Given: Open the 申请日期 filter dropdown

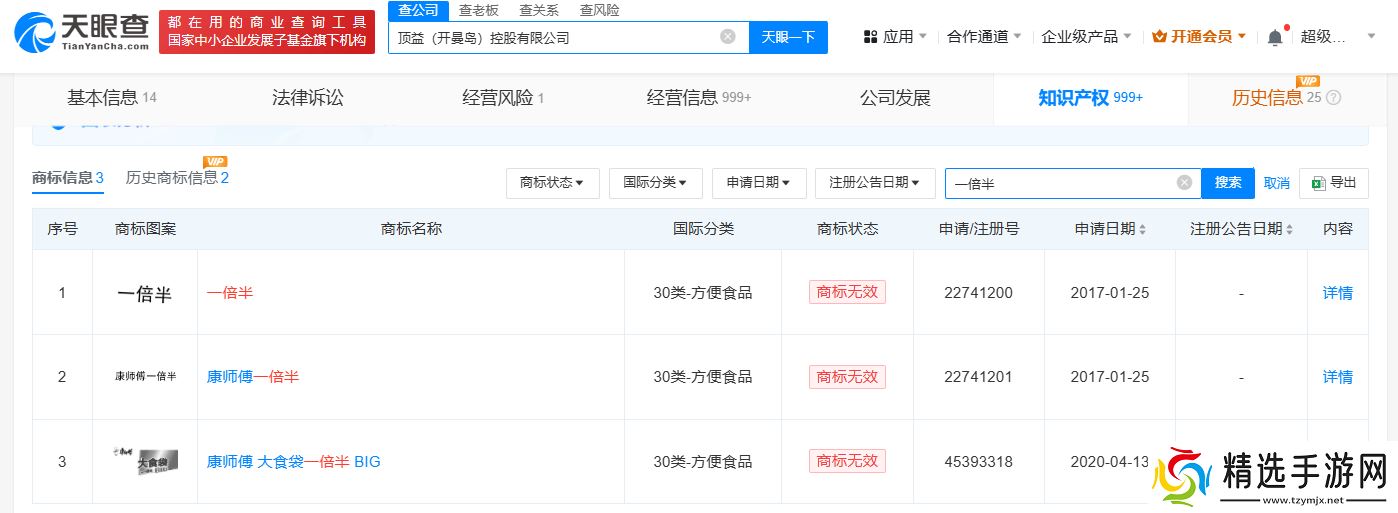Looking at the screenshot, I should [x=759, y=183].
